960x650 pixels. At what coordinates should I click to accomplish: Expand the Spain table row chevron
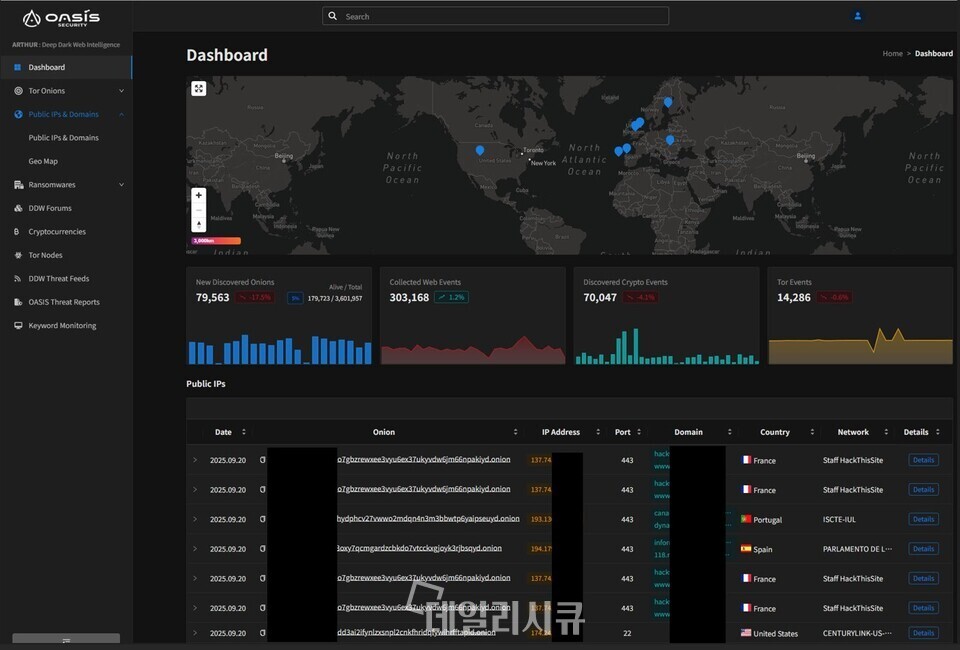point(195,549)
